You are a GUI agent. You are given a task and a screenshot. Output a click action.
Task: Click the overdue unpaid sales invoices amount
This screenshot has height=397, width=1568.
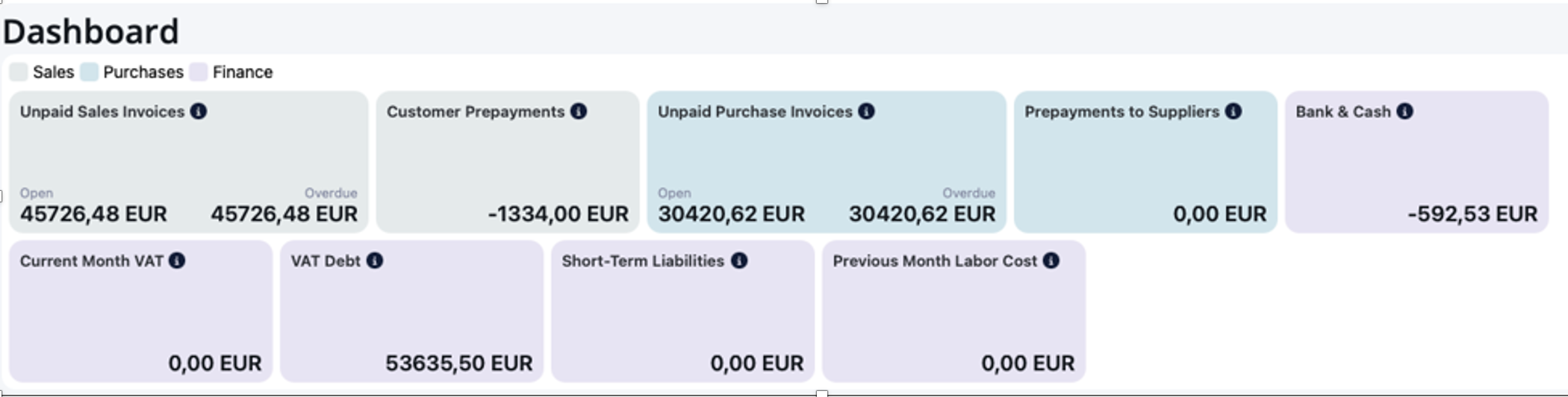(284, 214)
